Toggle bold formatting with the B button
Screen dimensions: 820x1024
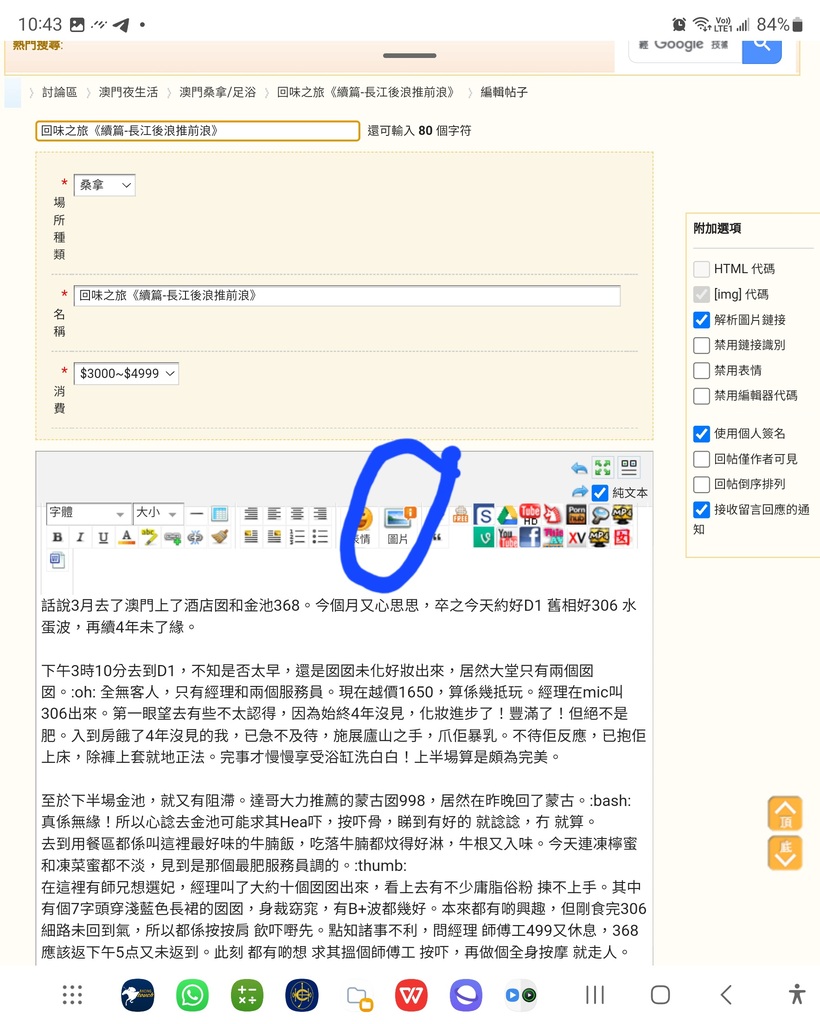tap(57, 536)
